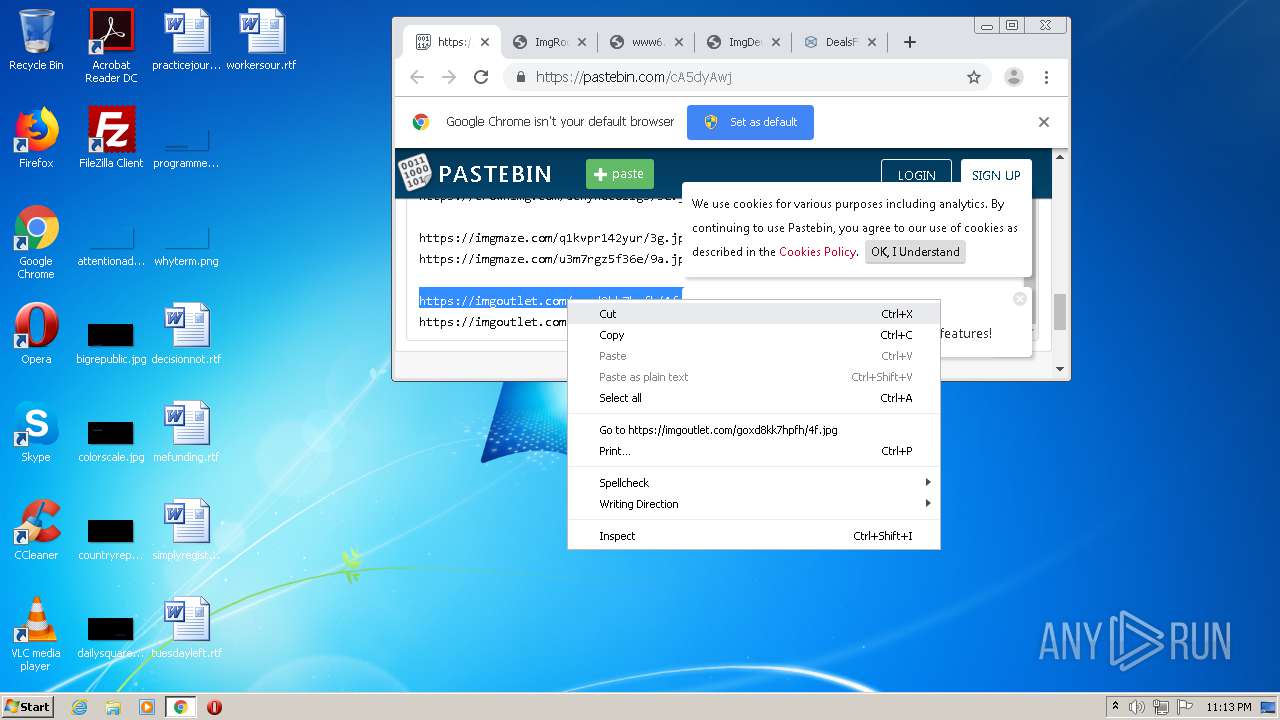This screenshot has width=1280, height=720.
Task: Click the taskbar clock 11:13 PM
Action: click(1229, 707)
